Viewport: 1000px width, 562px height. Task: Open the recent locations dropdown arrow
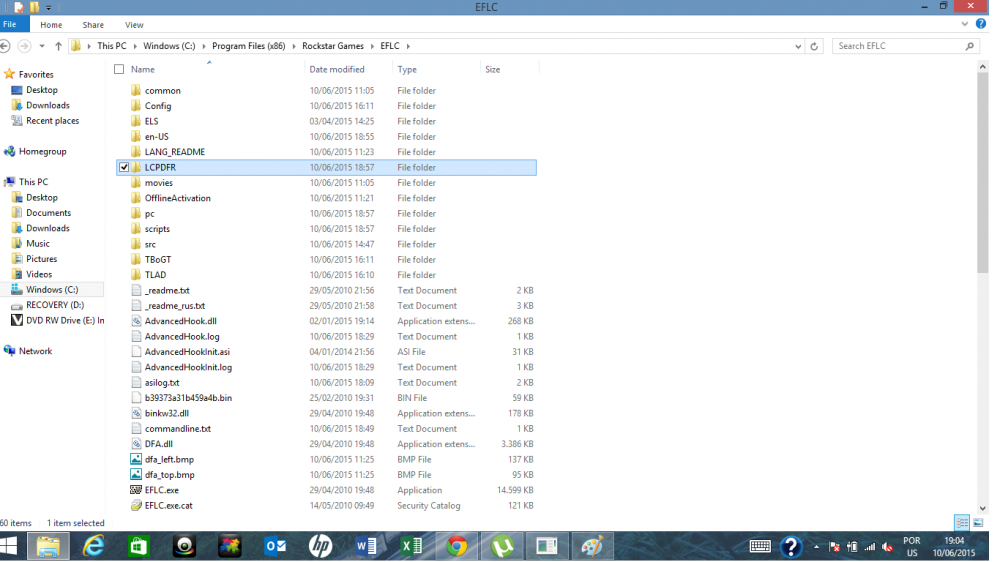42,46
